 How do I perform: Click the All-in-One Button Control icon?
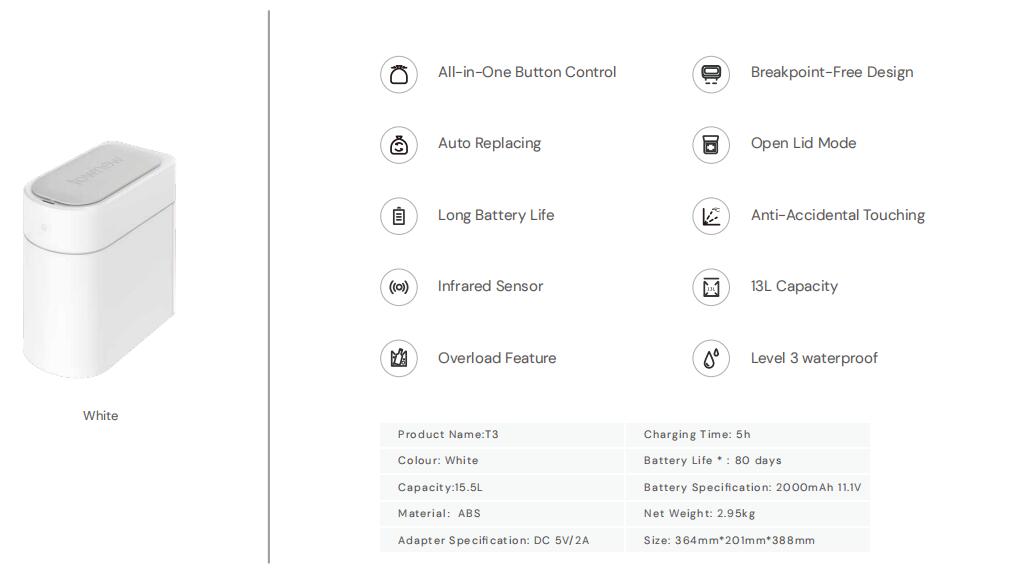click(398, 74)
